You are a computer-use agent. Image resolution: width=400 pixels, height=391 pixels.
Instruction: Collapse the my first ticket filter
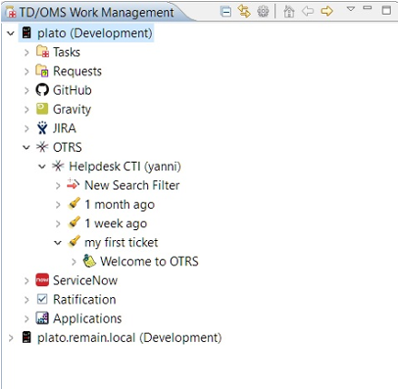coord(58,242)
